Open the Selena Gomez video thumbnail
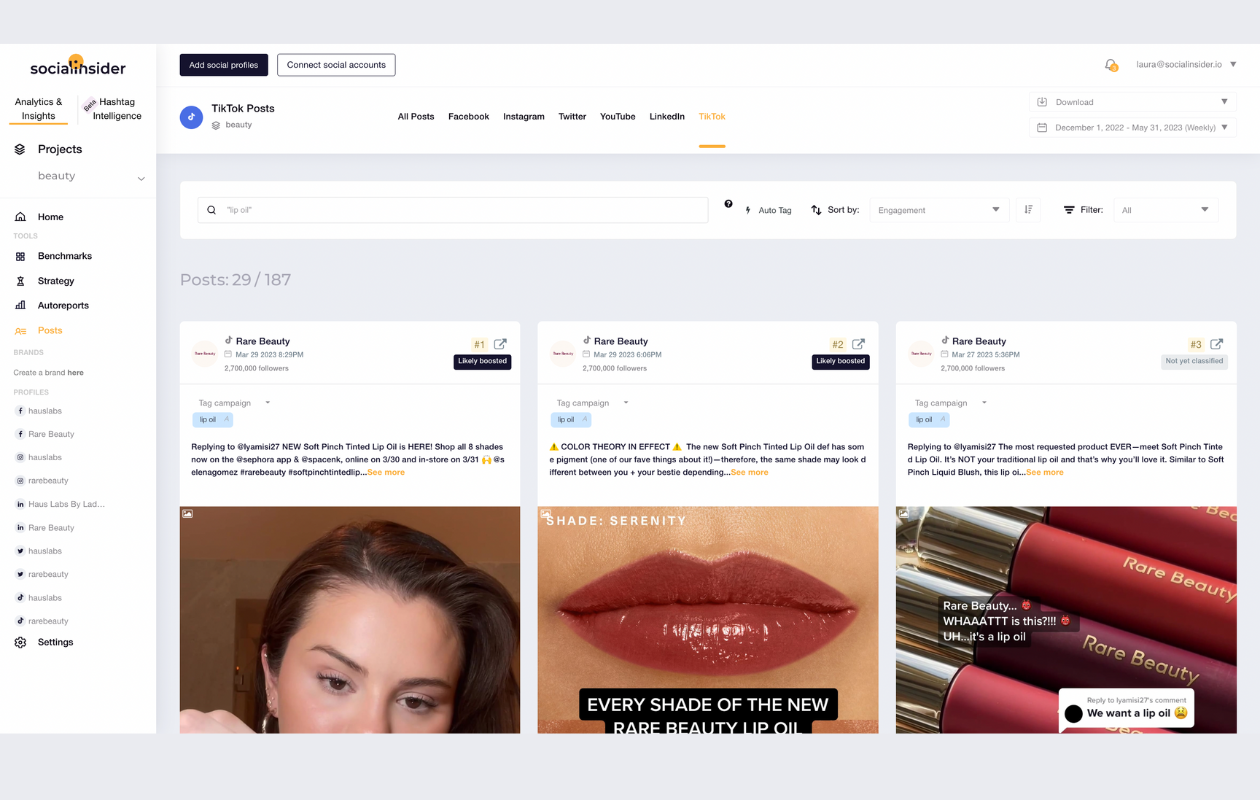 point(350,620)
